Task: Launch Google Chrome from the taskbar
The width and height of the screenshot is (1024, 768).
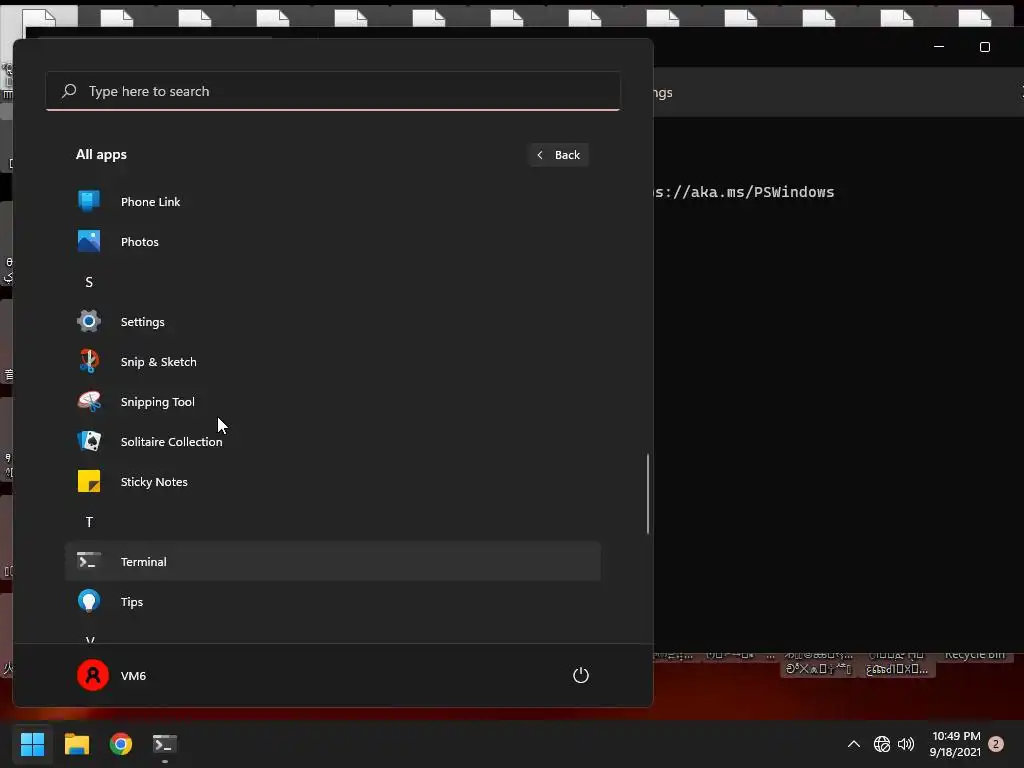Action: pos(121,744)
